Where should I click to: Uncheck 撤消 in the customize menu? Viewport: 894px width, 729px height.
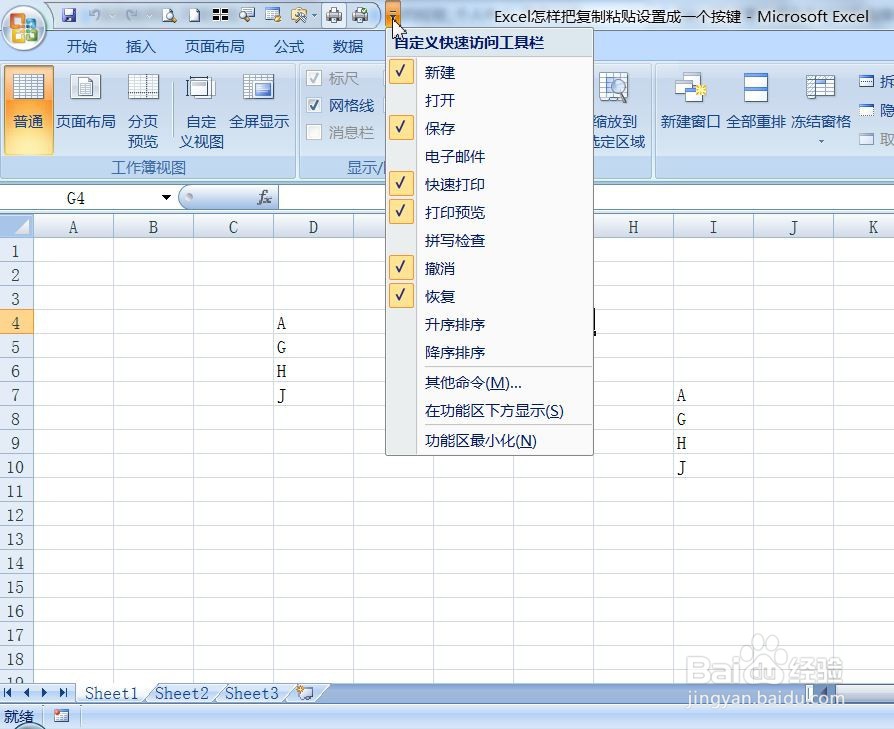pyautogui.click(x=489, y=268)
